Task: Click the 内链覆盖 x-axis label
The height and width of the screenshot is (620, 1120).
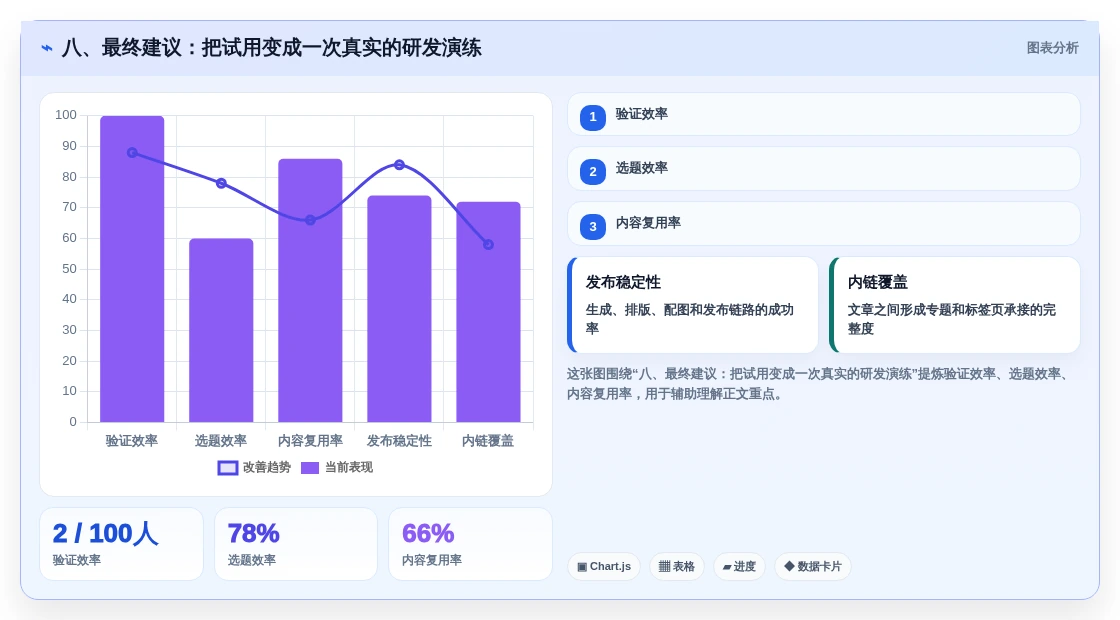Action: click(x=488, y=441)
